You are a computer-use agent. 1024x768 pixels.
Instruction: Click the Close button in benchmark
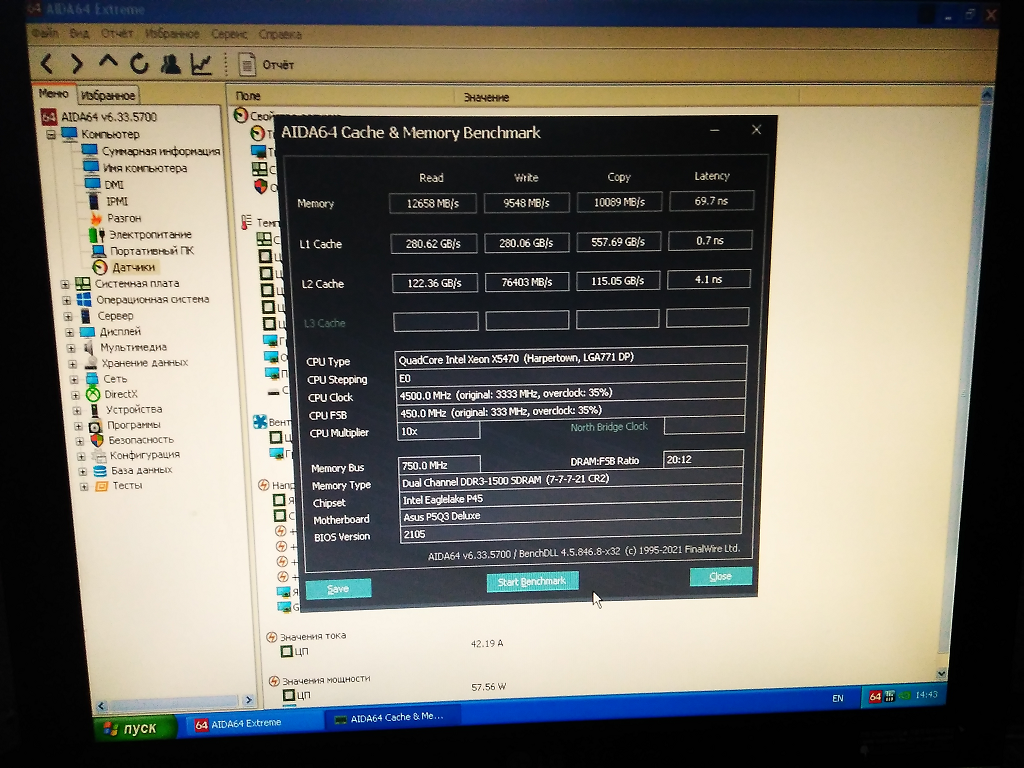[720, 576]
